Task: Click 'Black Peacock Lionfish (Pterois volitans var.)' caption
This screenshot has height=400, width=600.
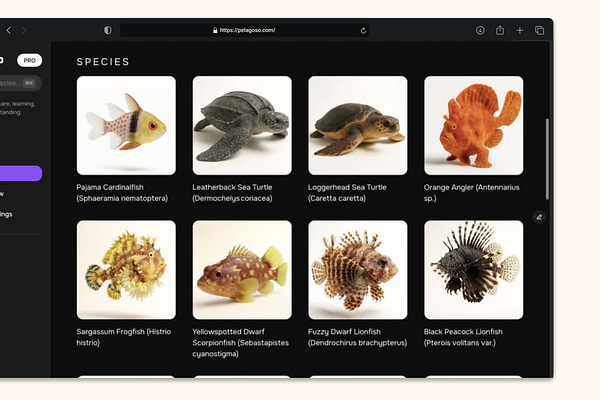Action: tap(463, 337)
